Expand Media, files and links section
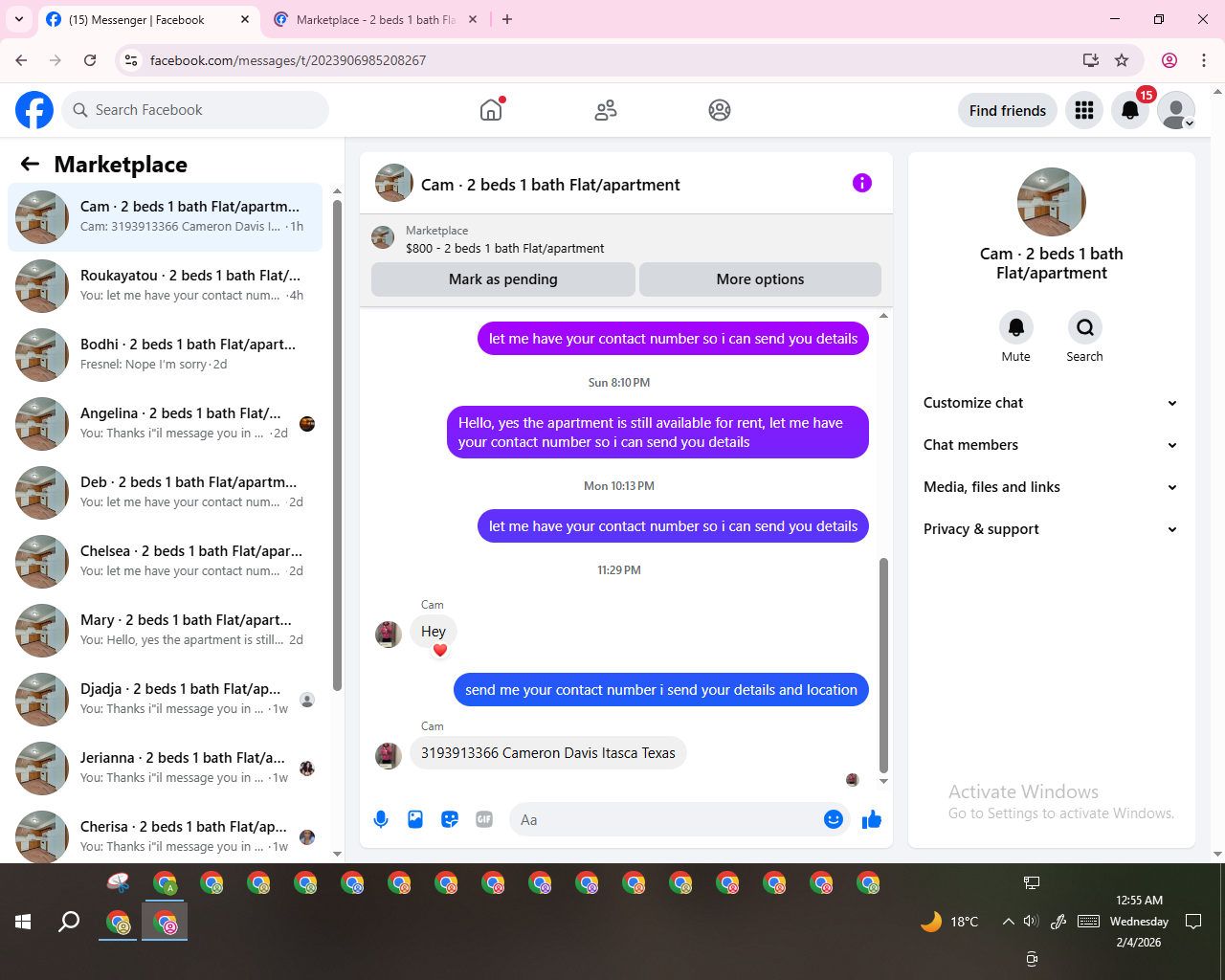 (x=1051, y=487)
